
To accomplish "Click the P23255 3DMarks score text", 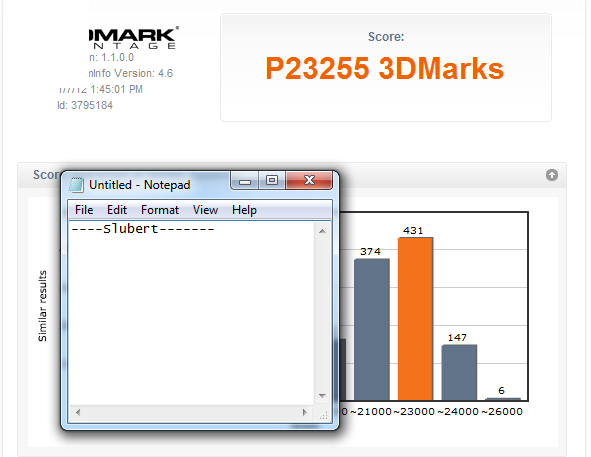I will (384, 68).
